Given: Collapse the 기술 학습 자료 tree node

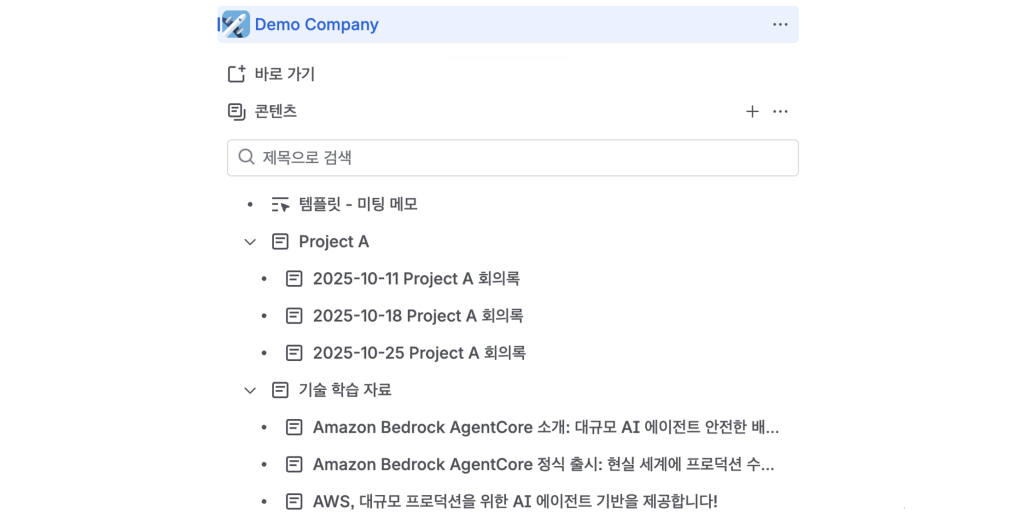Looking at the screenshot, I should 250,390.
